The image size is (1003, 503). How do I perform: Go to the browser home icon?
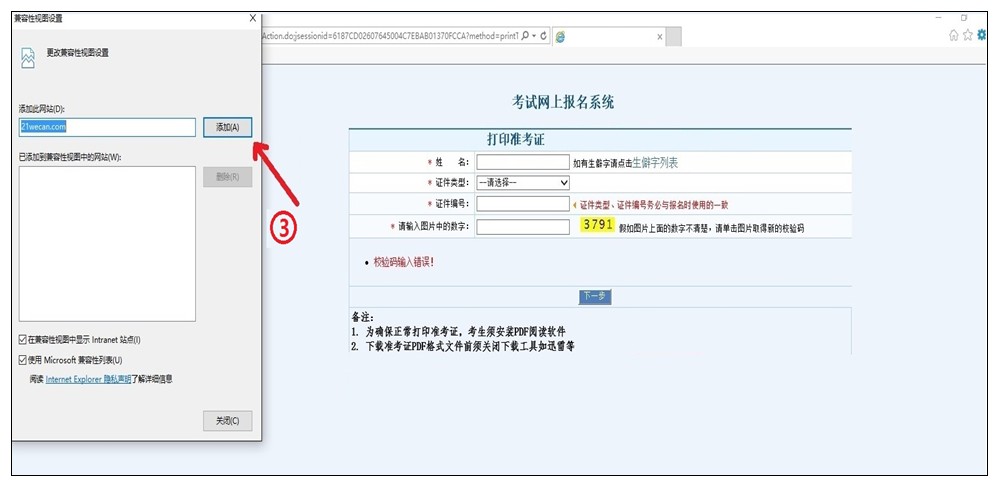tap(954, 35)
